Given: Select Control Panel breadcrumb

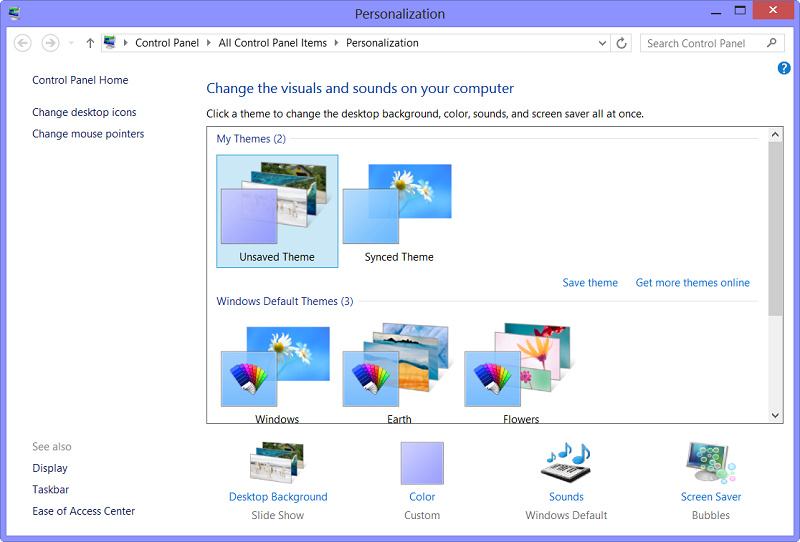Looking at the screenshot, I should point(167,43).
